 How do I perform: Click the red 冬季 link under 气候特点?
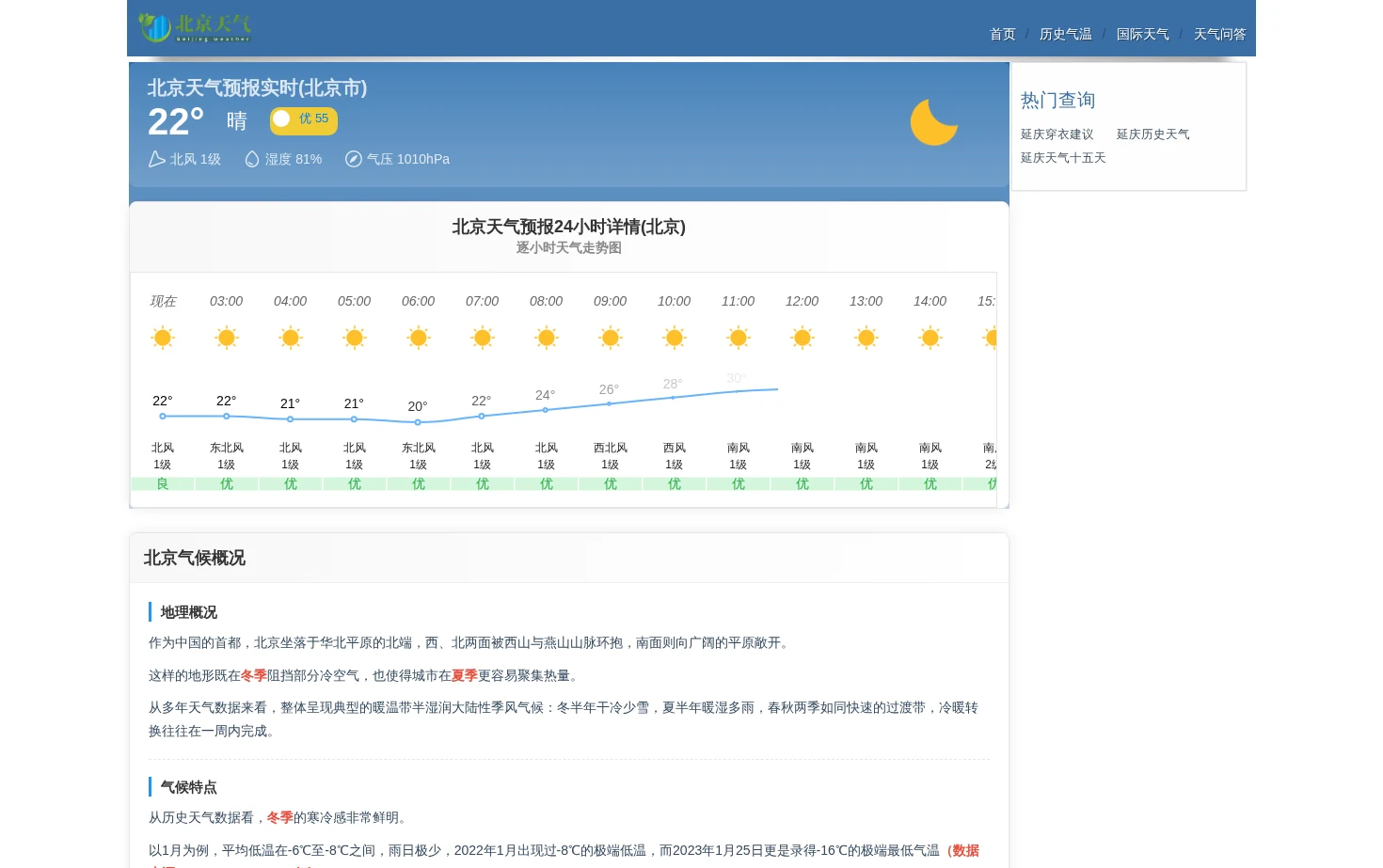click(280, 817)
